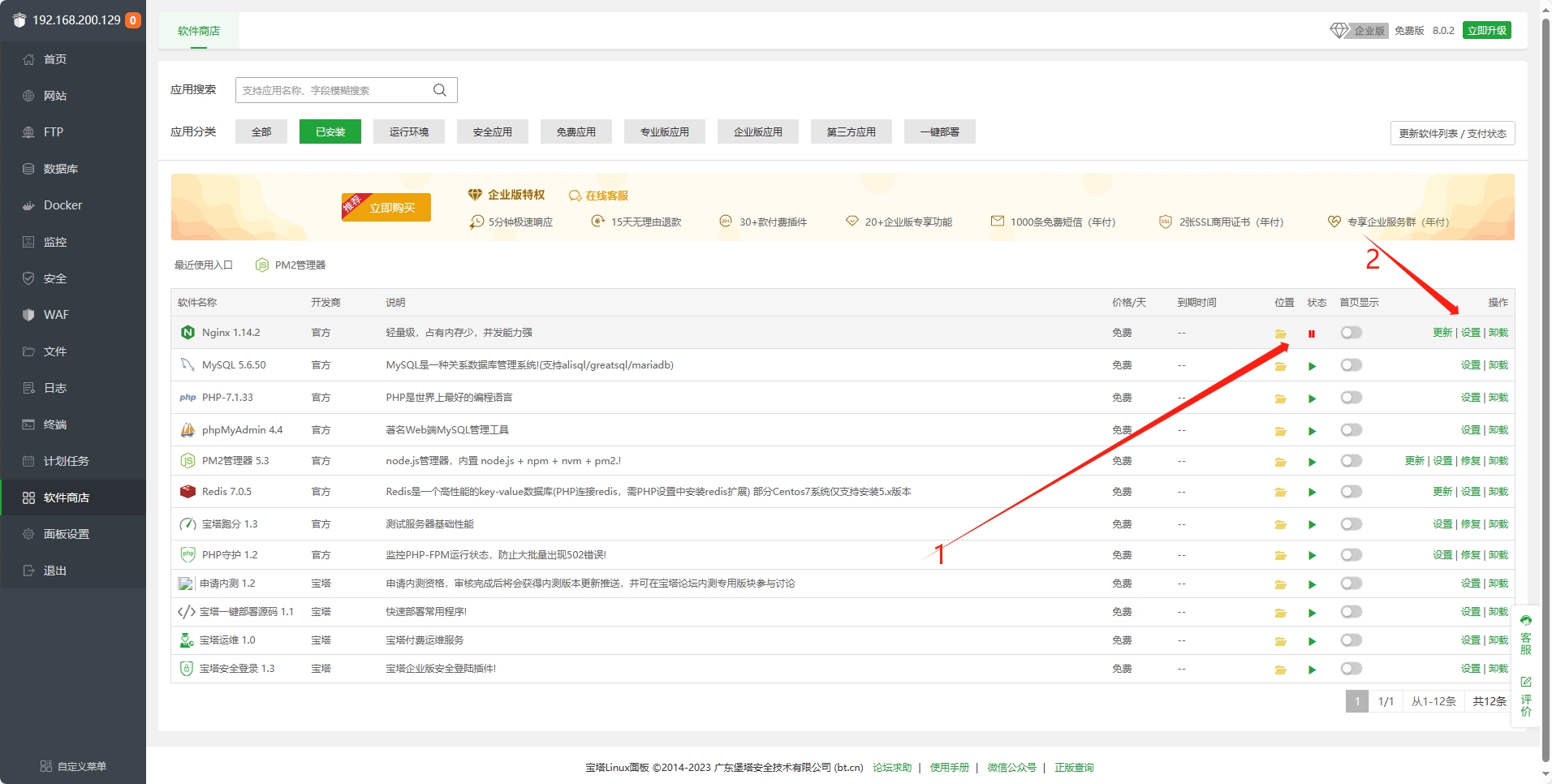Click the play status icon for PHP-7.1.33

pos(1312,398)
